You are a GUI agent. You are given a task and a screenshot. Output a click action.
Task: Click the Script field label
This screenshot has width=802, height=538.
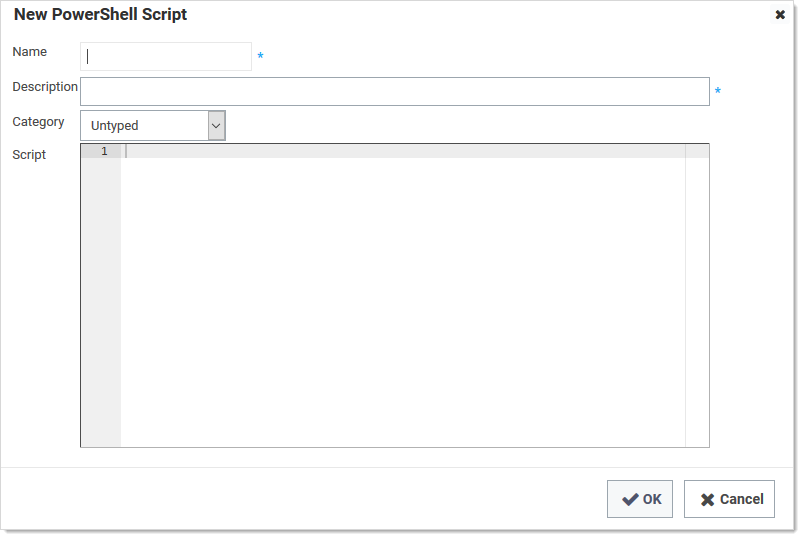tap(29, 155)
